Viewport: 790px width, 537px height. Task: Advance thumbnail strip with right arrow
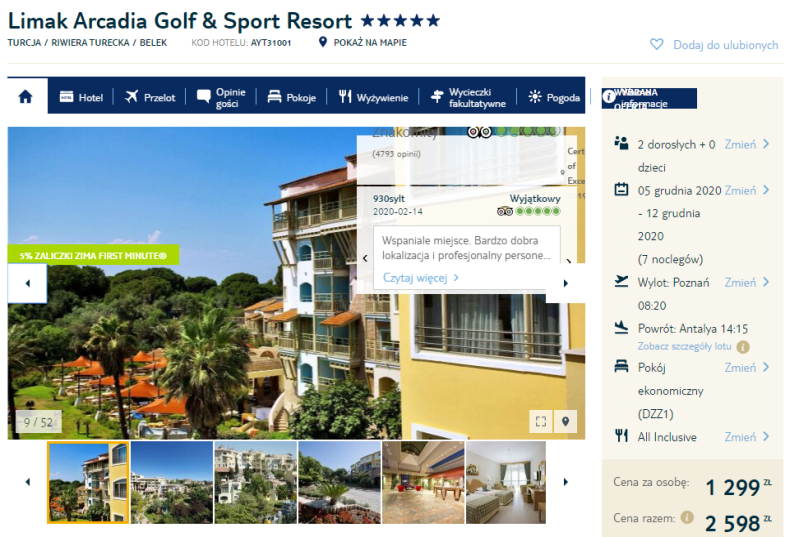click(x=565, y=482)
